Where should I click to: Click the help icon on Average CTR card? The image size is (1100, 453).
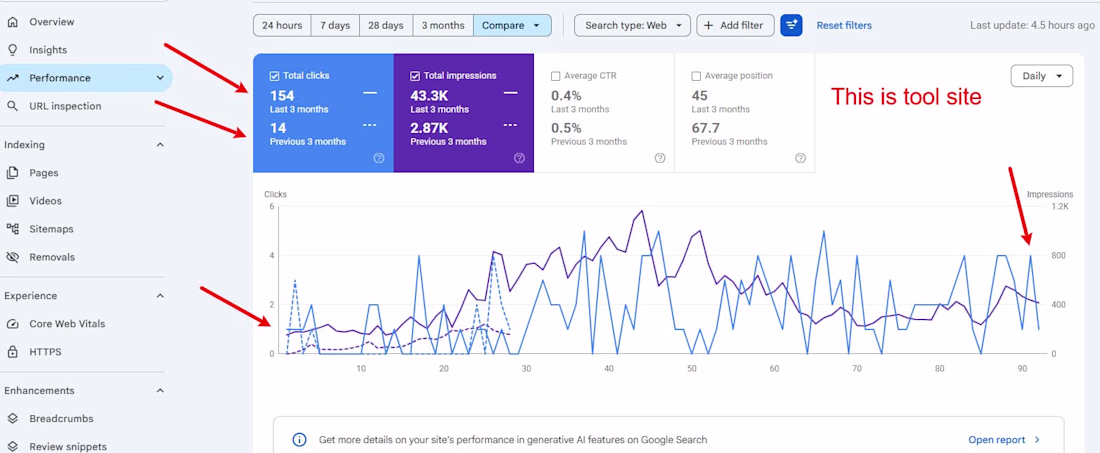pos(659,158)
